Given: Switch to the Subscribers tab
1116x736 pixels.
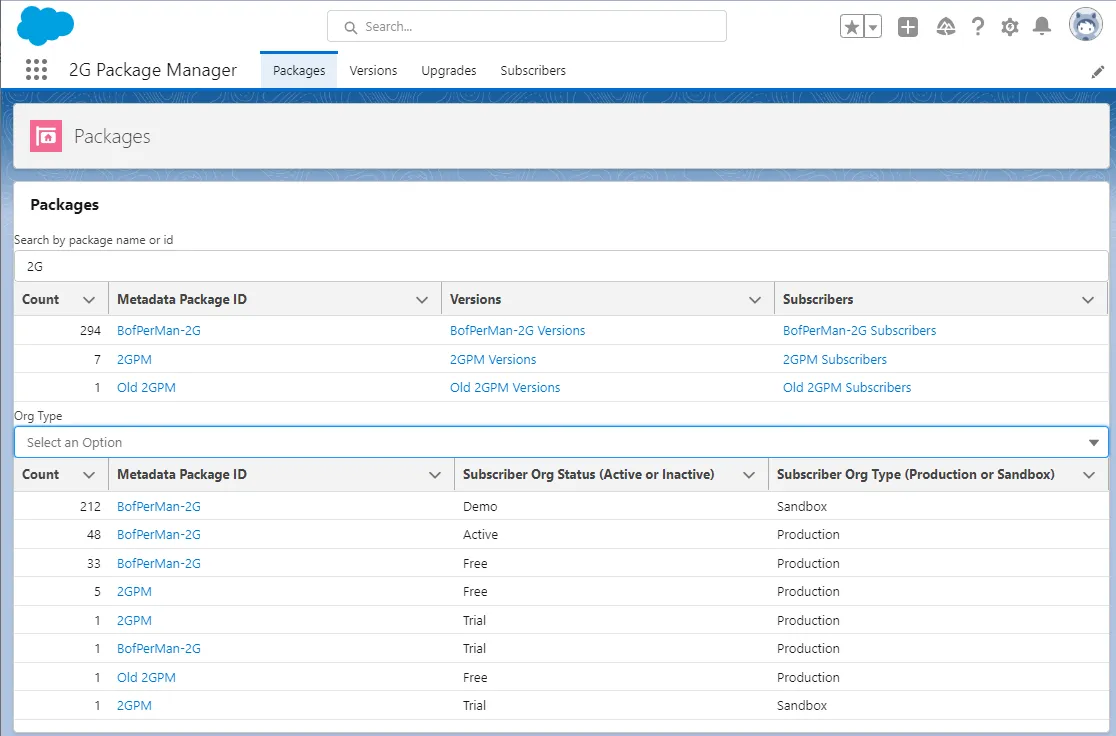Looking at the screenshot, I should [x=533, y=70].
